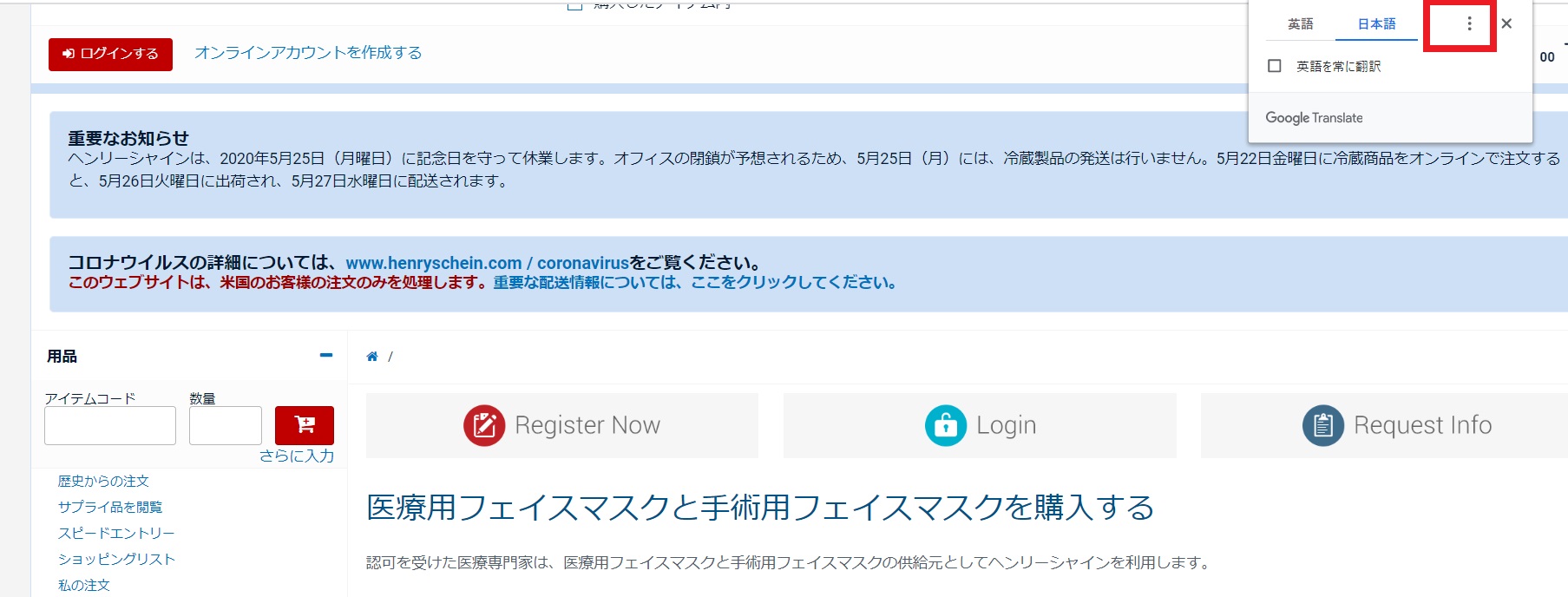This screenshot has height=597, width=1568.
Task: Click the 医療用フェイスマスクと手術用フェイスマスクを購入する heading
Action: [760, 508]
